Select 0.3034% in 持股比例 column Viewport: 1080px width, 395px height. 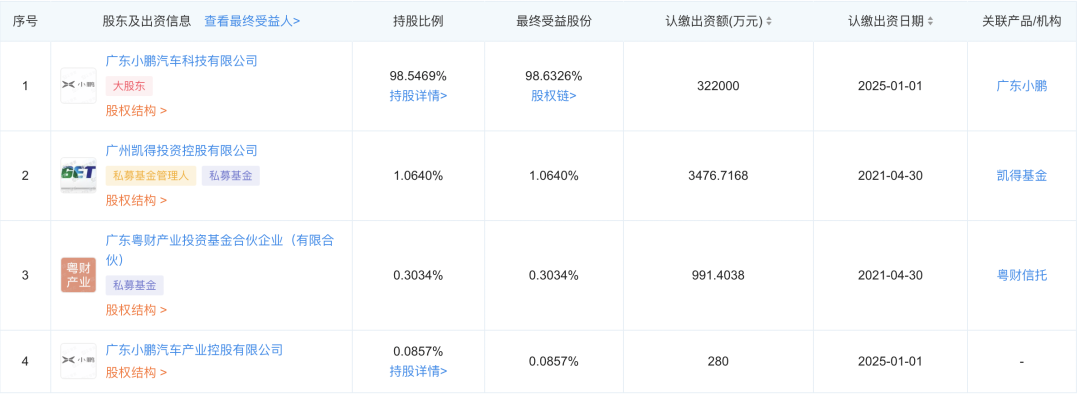tap(418, 276)
